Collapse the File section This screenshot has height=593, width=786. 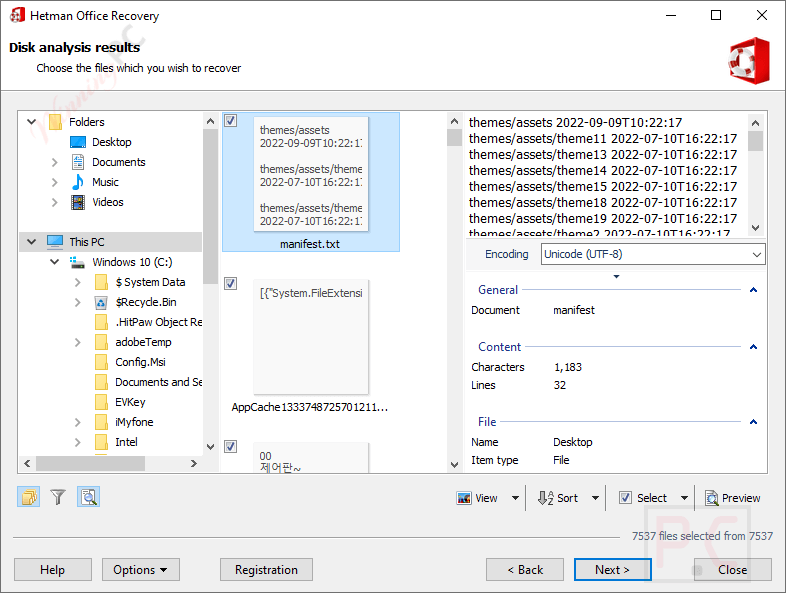(753, 422)
